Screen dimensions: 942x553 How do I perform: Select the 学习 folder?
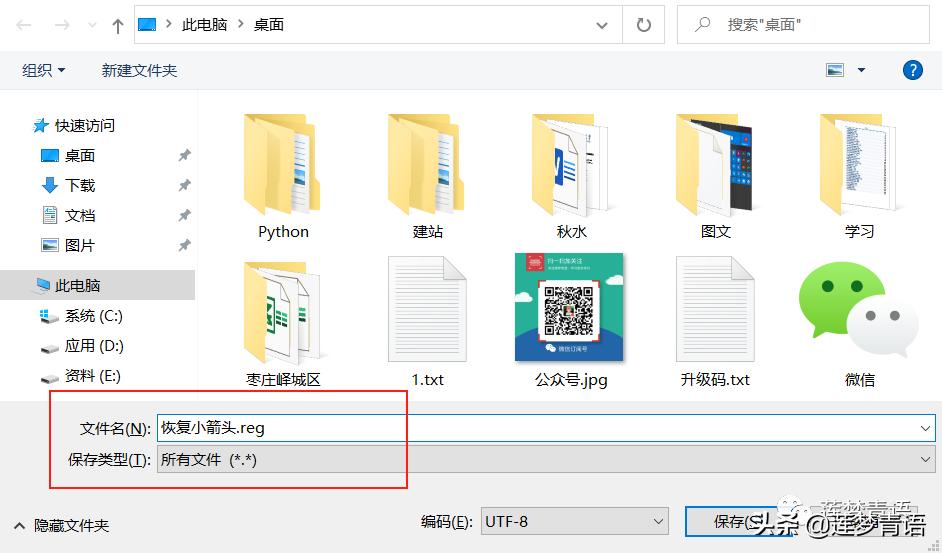pyautogui.click(x=859, y=177)
